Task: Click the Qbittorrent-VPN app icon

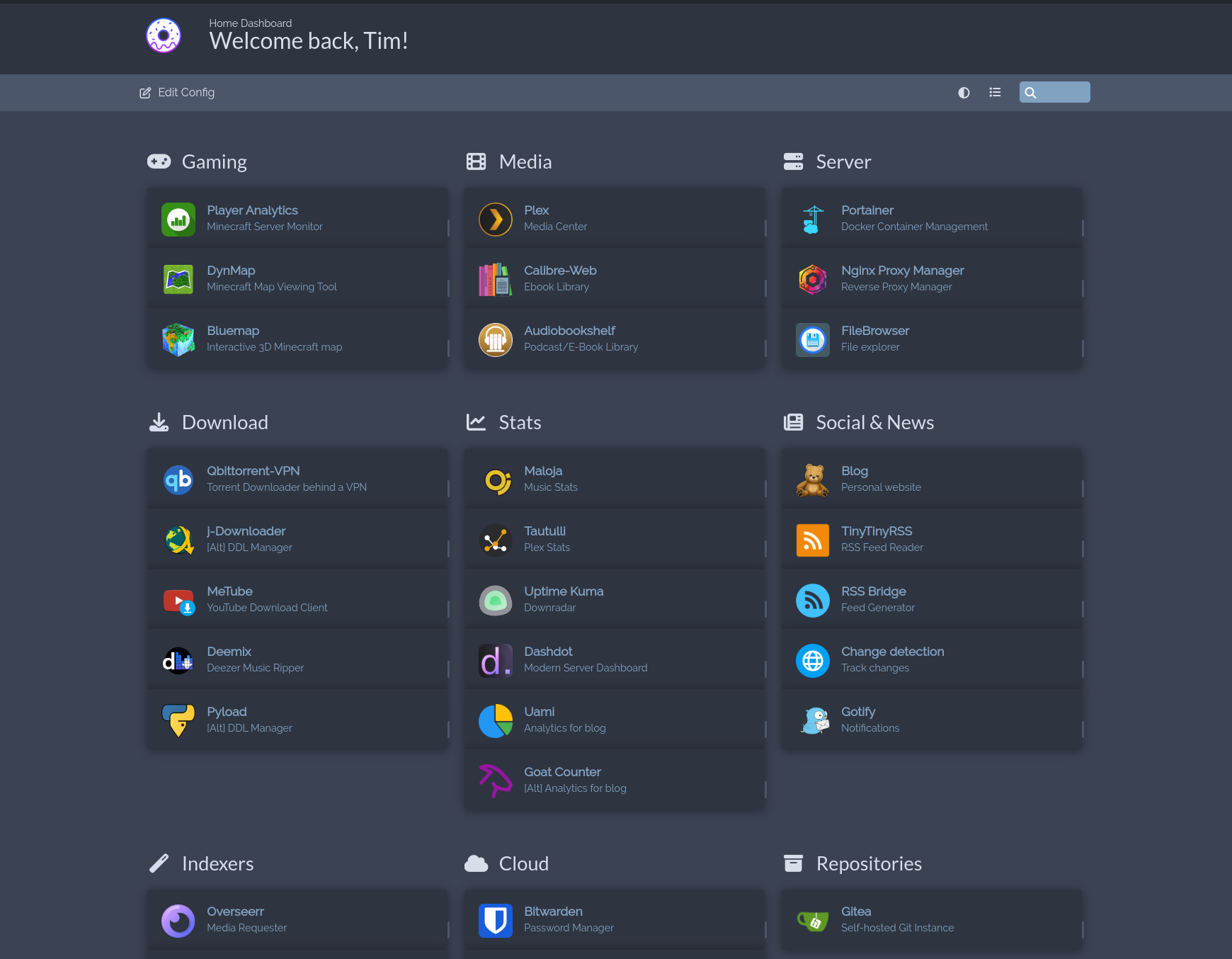Action: click(178, 479)
